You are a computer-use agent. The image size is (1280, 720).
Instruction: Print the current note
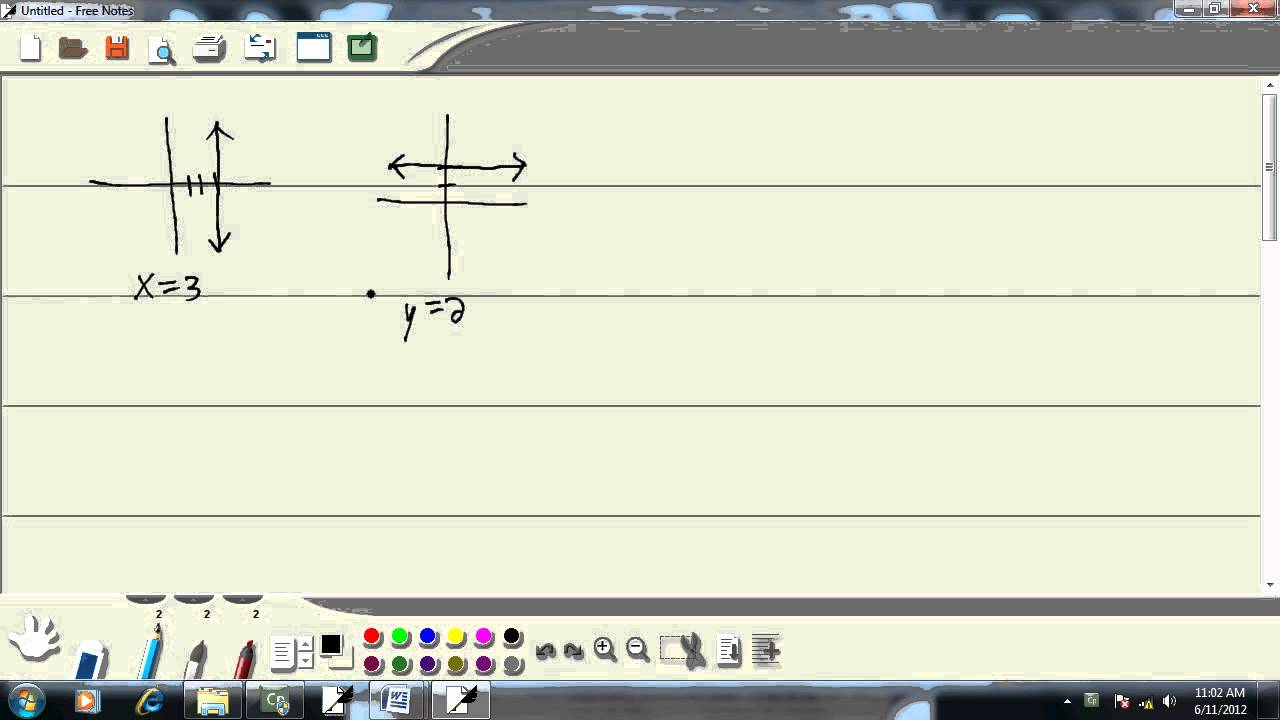coord(209,48)
